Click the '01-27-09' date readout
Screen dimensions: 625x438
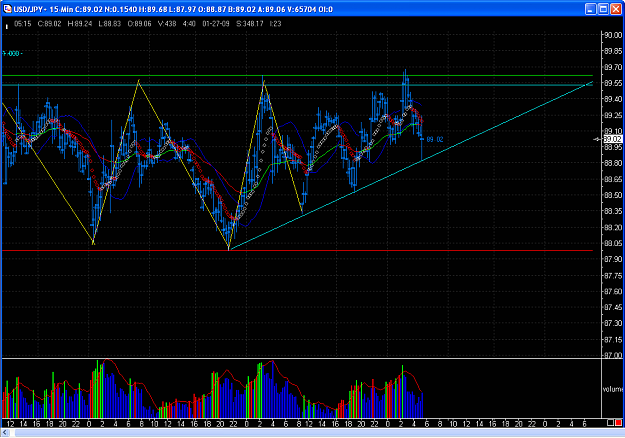pos(216,24)
